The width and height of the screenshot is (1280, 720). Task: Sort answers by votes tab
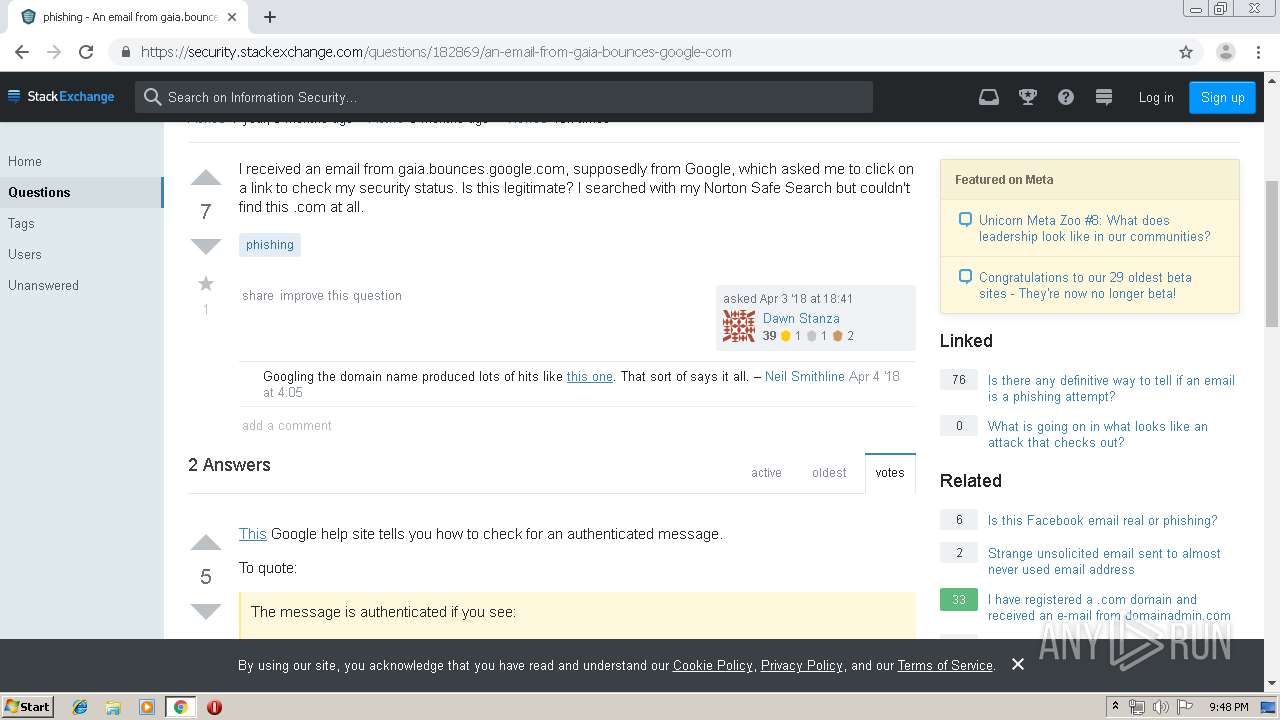[x=890, y=473]
